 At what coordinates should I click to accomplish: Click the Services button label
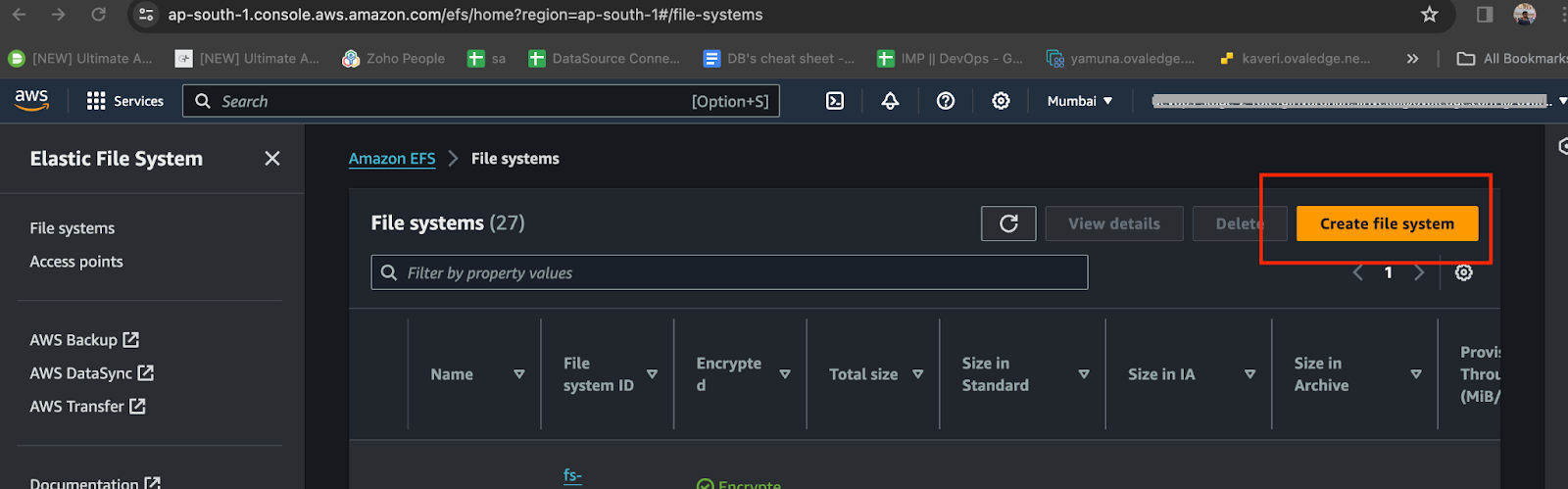(x=138, y=101)
